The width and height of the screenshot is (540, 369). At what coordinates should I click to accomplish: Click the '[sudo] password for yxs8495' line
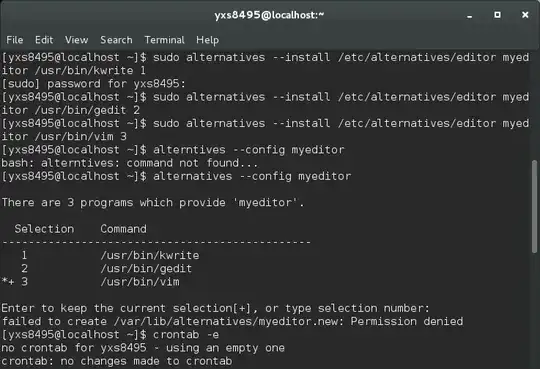pos(94,84)
